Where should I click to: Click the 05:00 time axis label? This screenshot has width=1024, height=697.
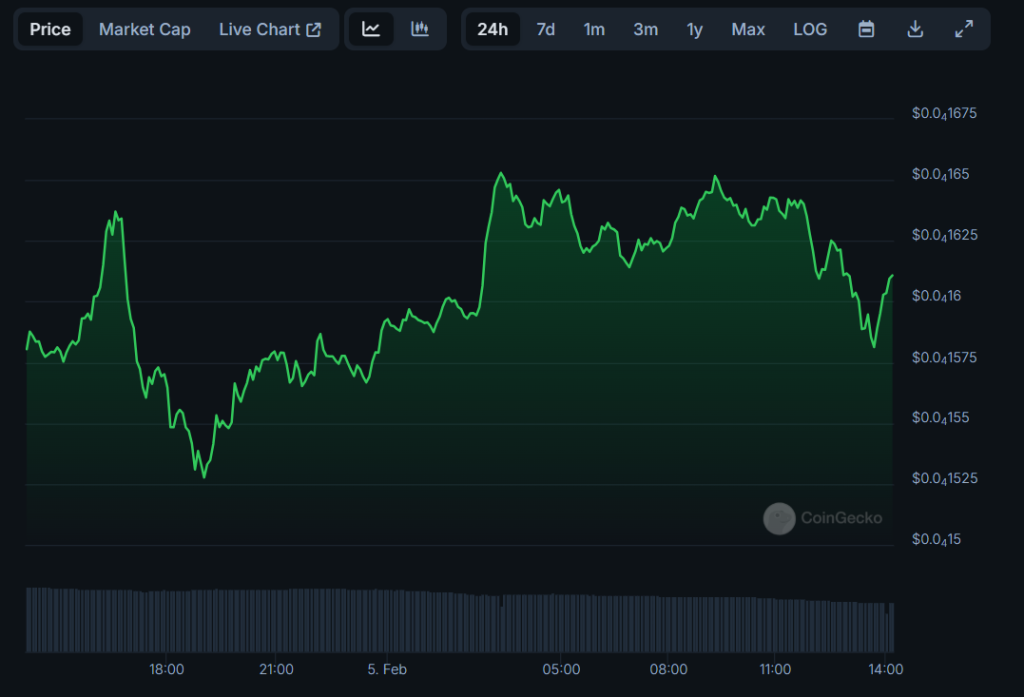(x=562, y=670)
